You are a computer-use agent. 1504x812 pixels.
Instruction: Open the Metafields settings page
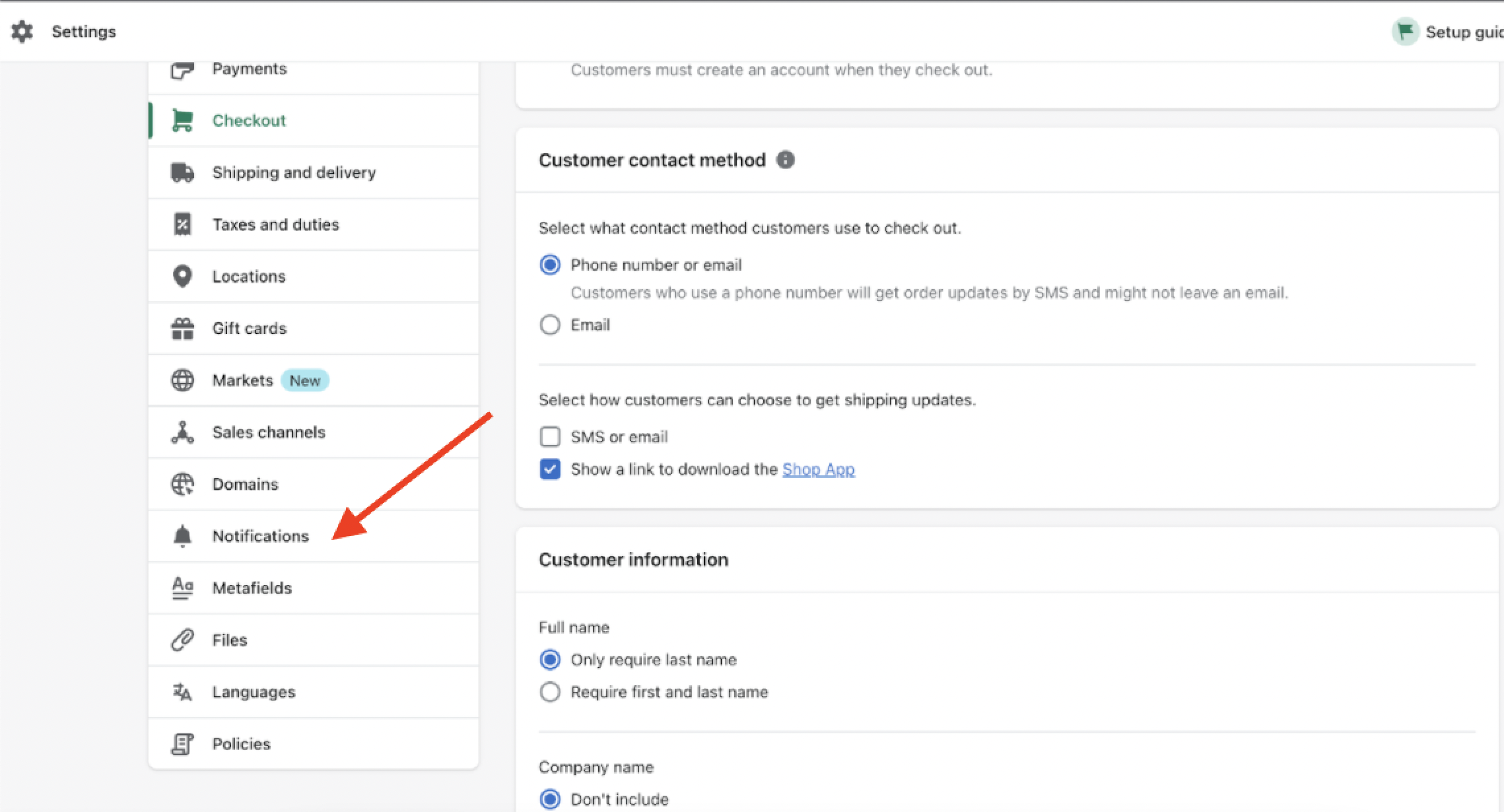[x=252, y=588]
